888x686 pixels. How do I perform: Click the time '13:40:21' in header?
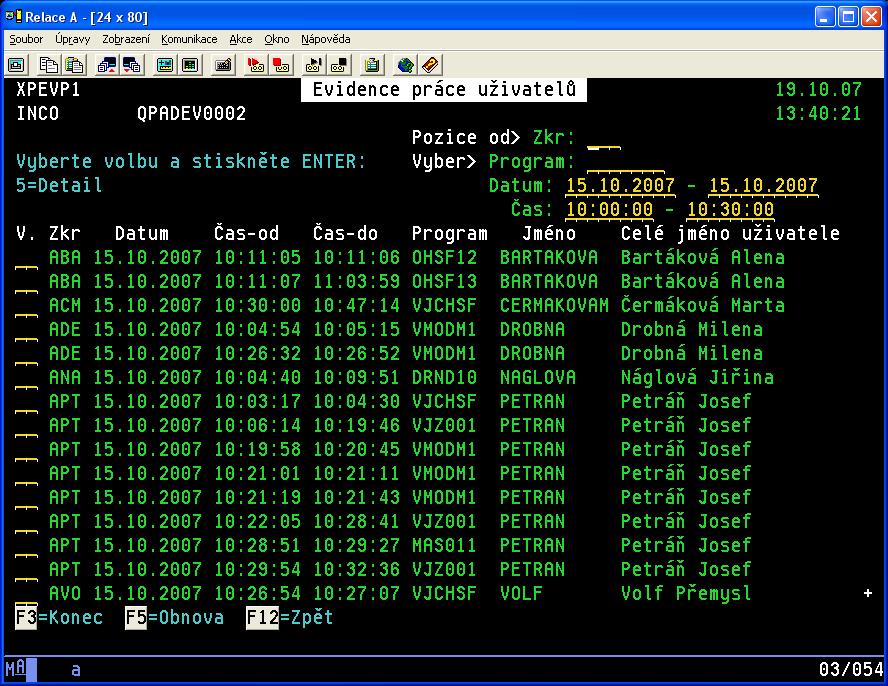(x=818, y=113)
